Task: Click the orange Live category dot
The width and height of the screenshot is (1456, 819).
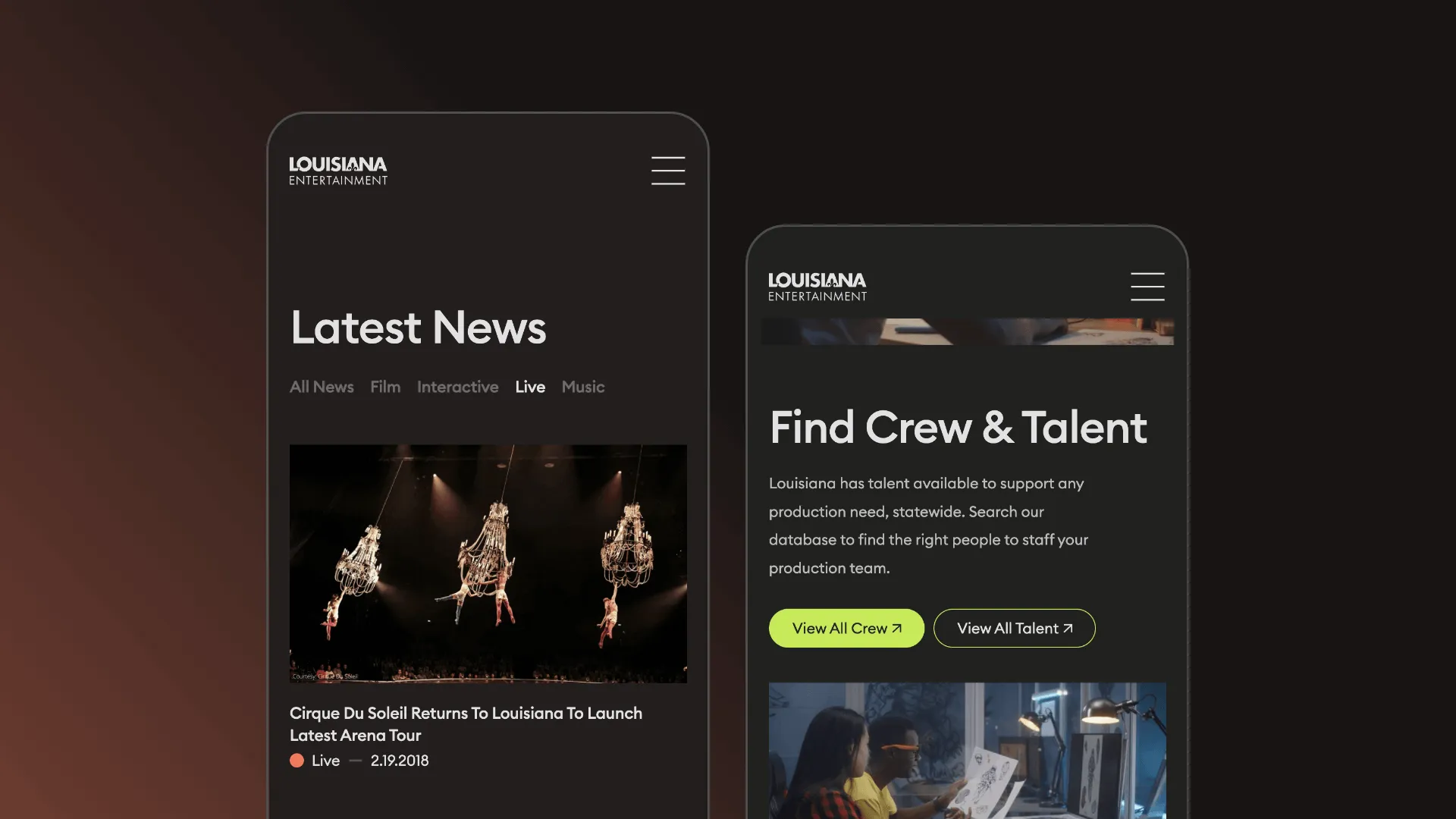Action: pos(297,760)
